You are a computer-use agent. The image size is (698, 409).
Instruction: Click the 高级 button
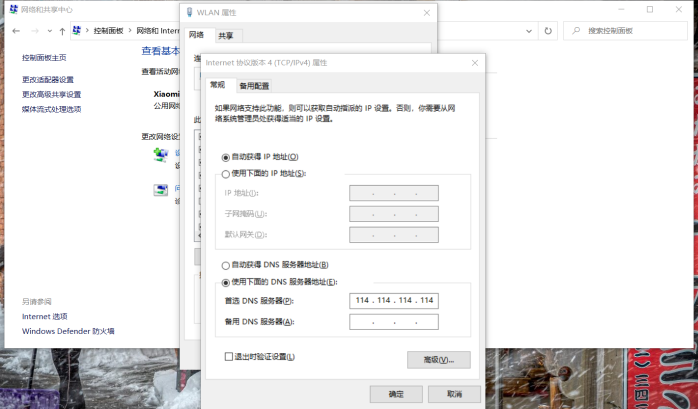[x=438, y=359]
